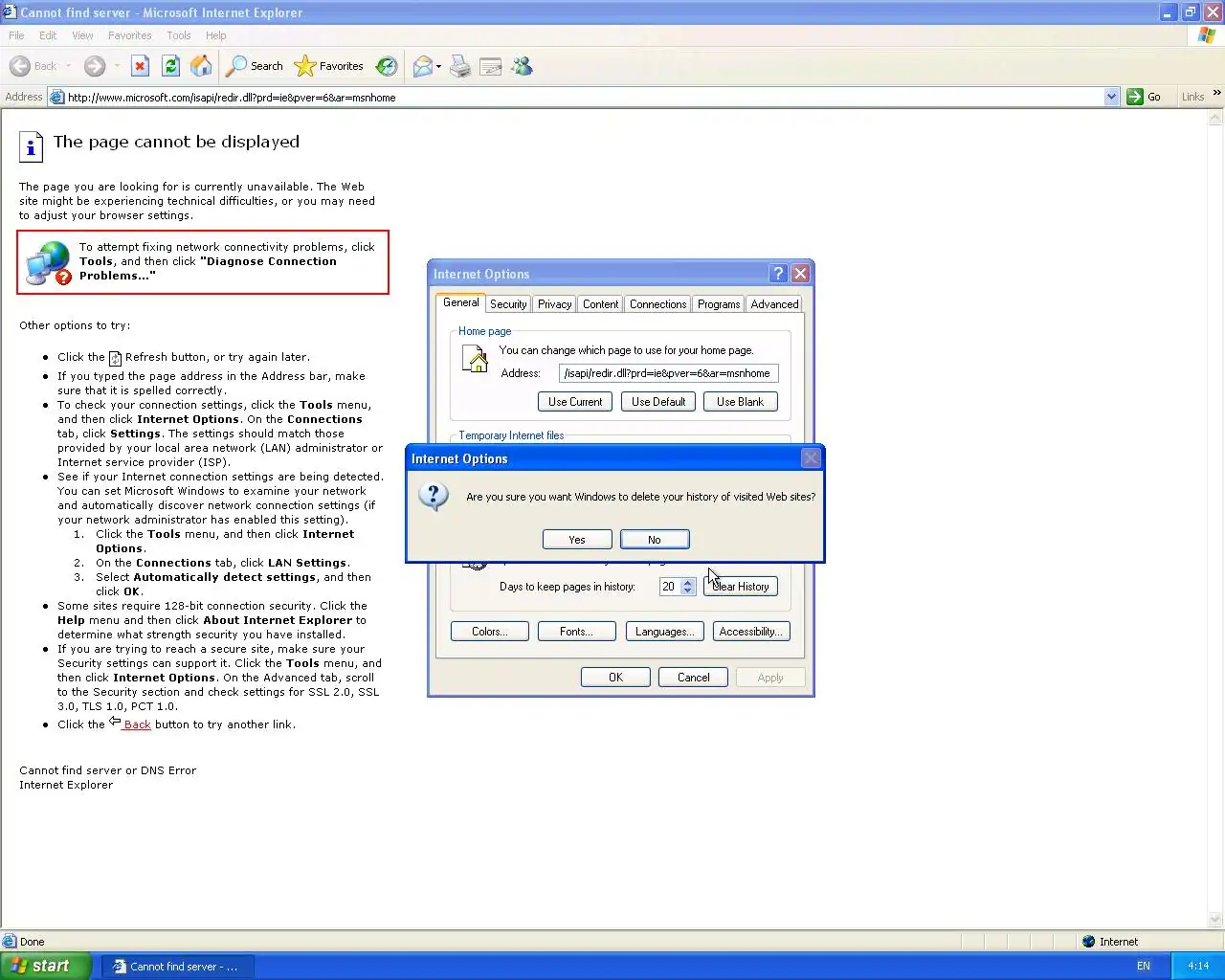The height and width of the screenshot is (980, 1225).
Task: Open the Accessibility... settings button
Action: (x=751, y=632)
